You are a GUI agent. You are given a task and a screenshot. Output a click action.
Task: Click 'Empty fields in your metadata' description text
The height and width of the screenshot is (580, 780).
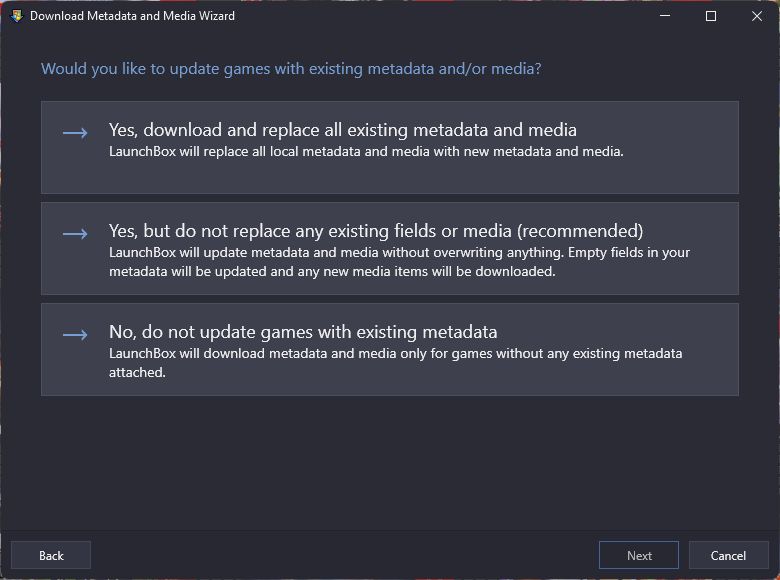pos(399,262)
